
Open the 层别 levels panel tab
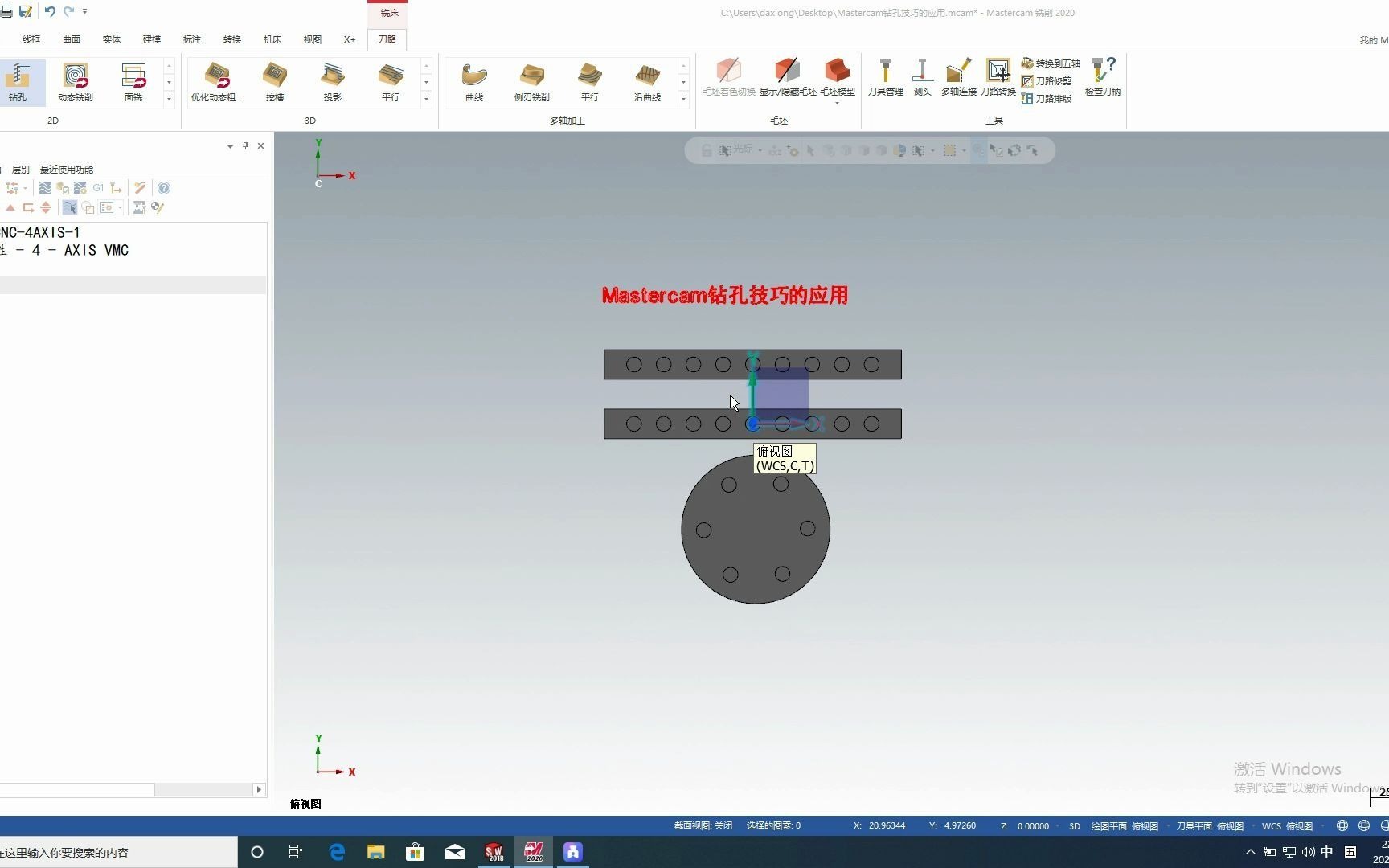coord(21,170)
